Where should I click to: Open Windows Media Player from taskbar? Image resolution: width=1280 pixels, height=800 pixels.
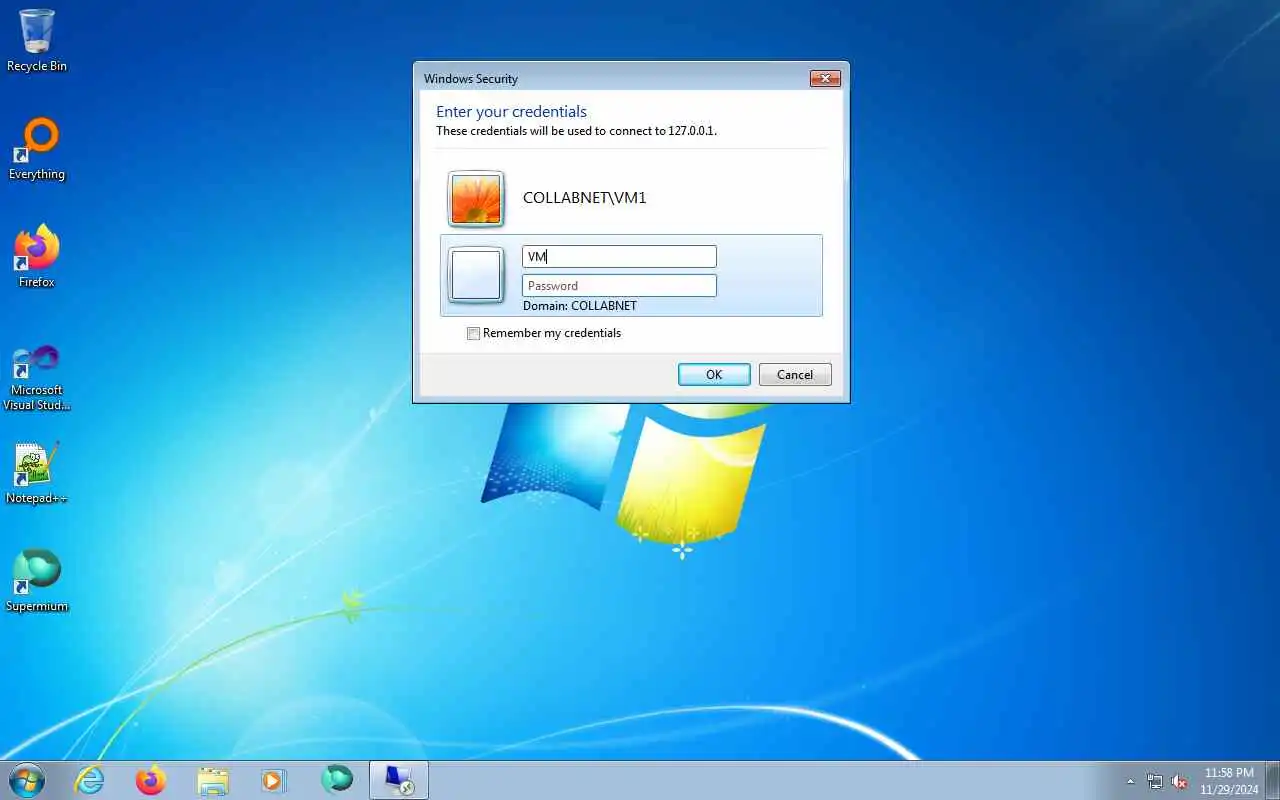pyautogui.click(x=274, y=780)
